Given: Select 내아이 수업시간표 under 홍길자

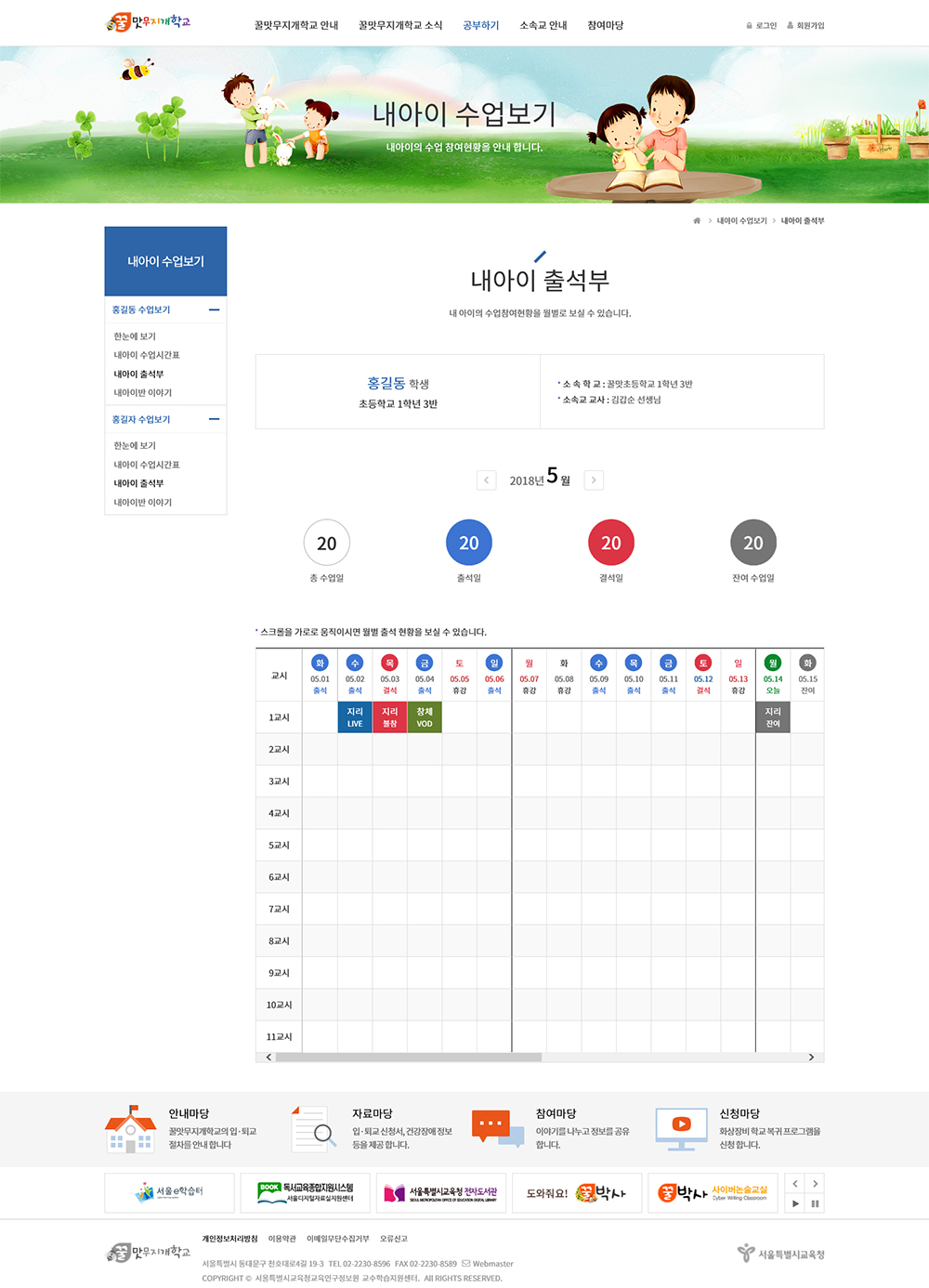Looking at the screenshot, I should click(x=147, y=465).
